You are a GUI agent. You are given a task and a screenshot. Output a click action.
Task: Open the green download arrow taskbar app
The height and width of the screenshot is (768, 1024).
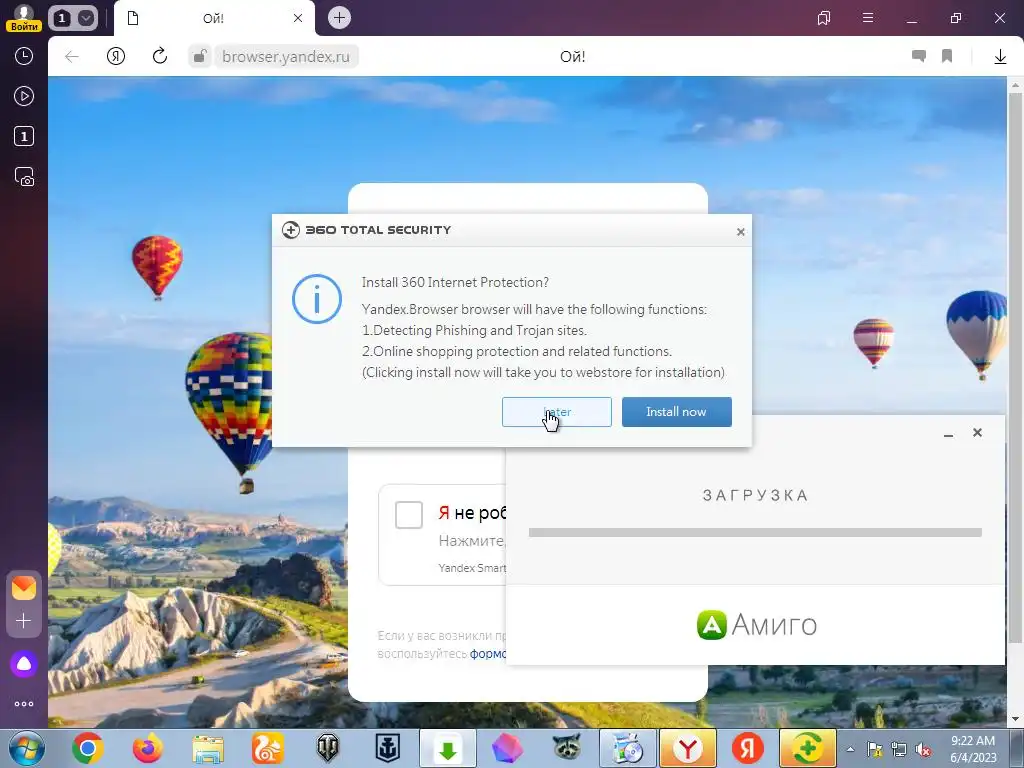448,748
